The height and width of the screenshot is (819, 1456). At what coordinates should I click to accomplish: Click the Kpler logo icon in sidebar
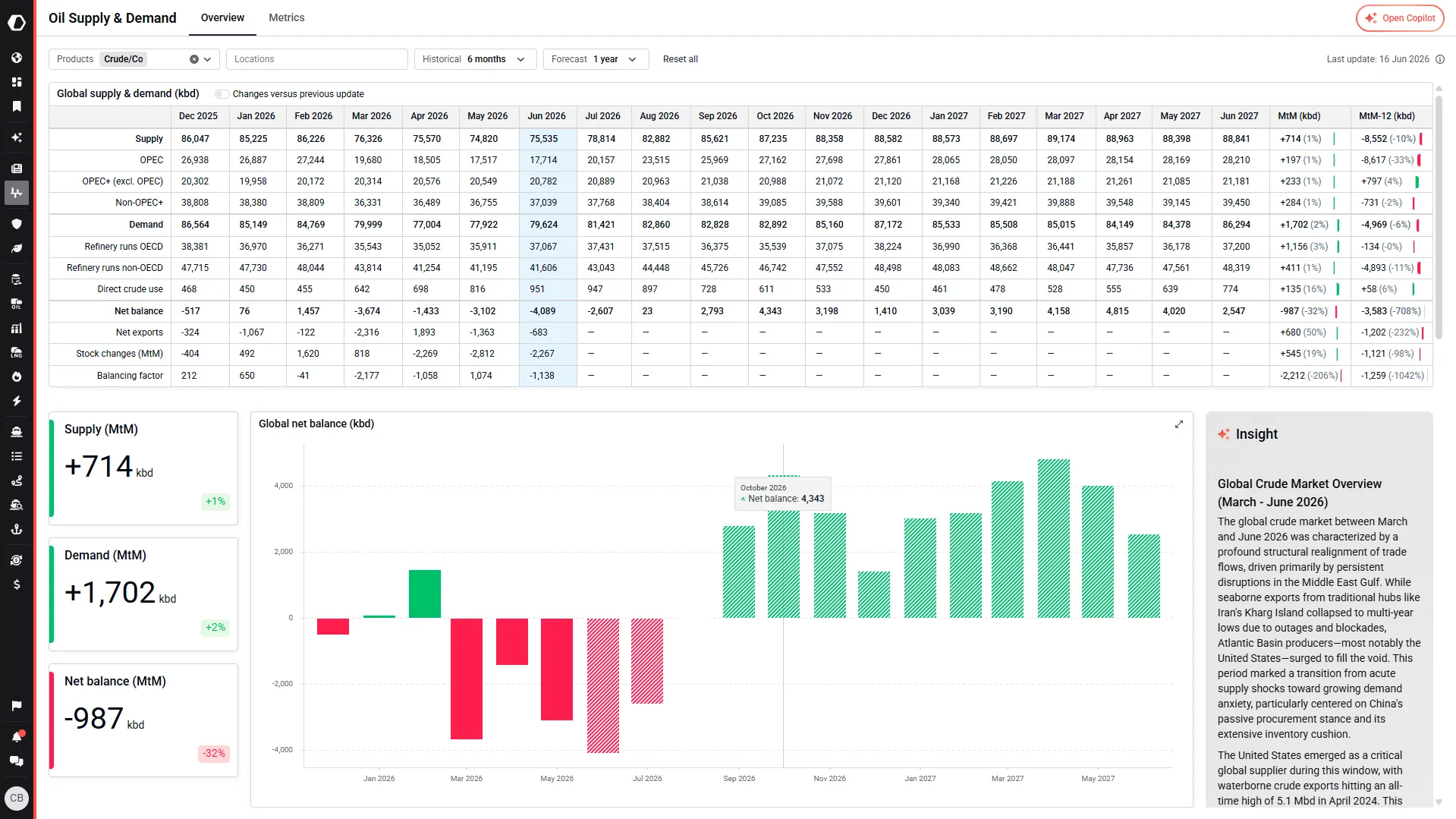point(17,23)
